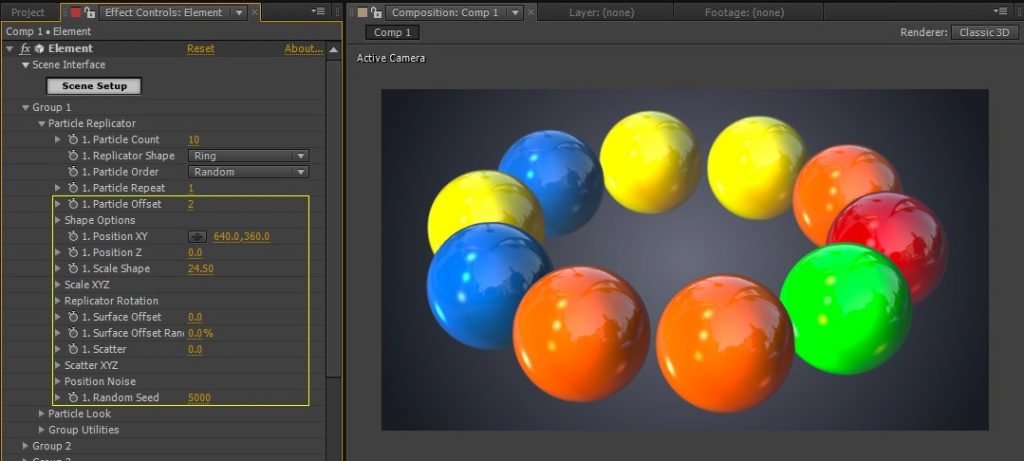Switch to the Footage: (none) tab
The image size is (1024, 461).
click(744, 12)
